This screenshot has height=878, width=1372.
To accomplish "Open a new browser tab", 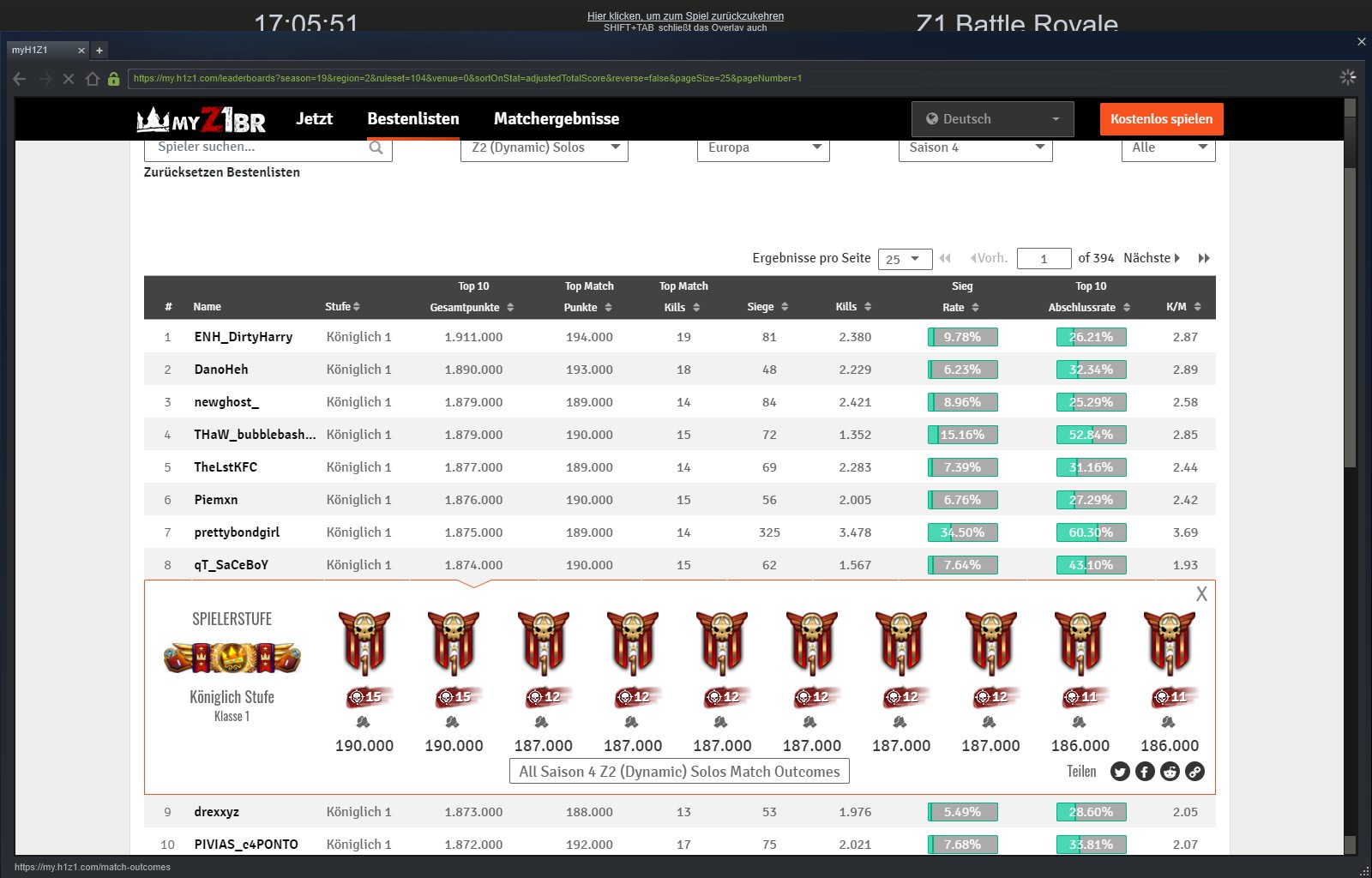I will tap(99, 51).
